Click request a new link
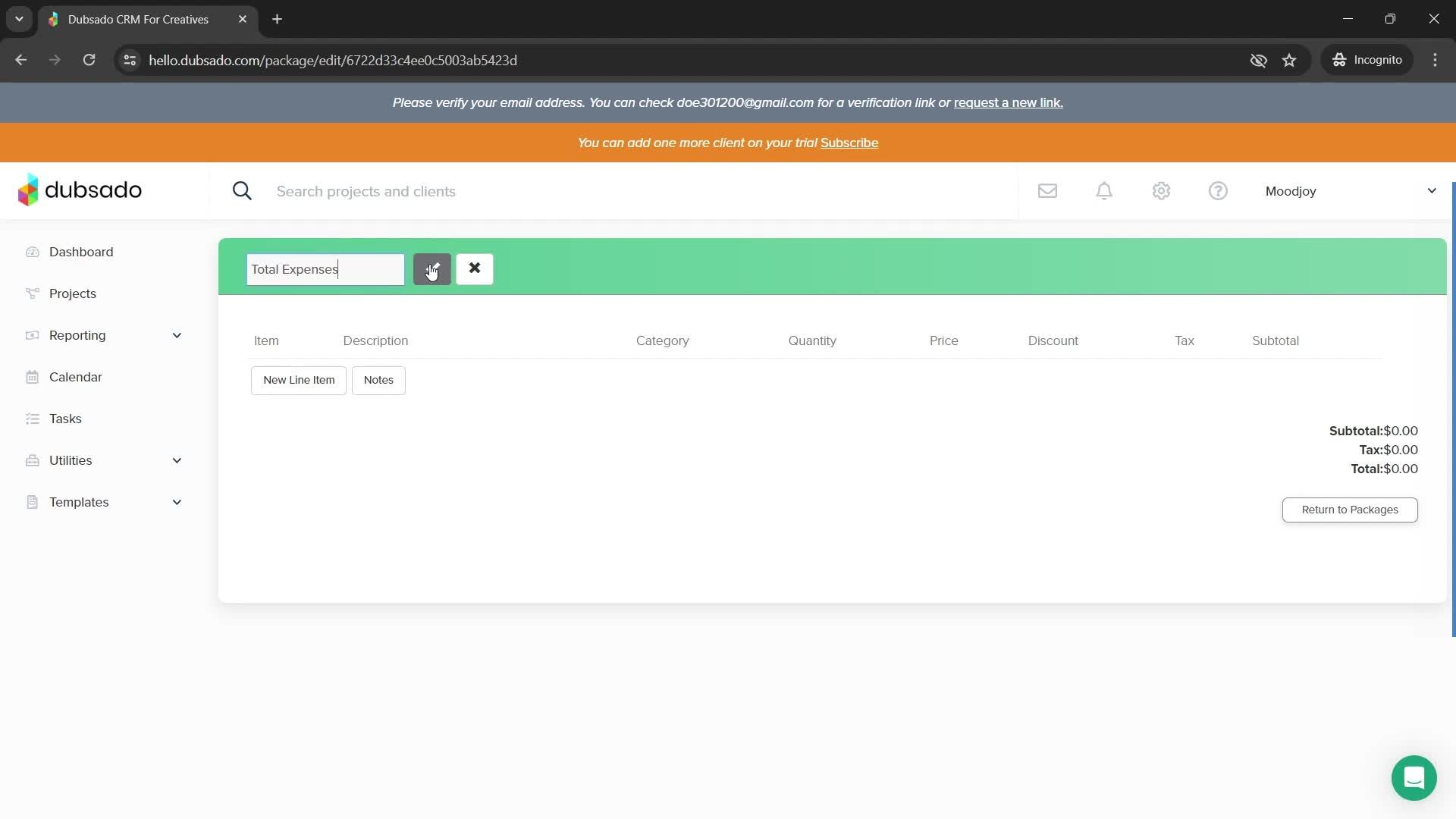This screenshot has height=819, width=1456. point(1009,102)
